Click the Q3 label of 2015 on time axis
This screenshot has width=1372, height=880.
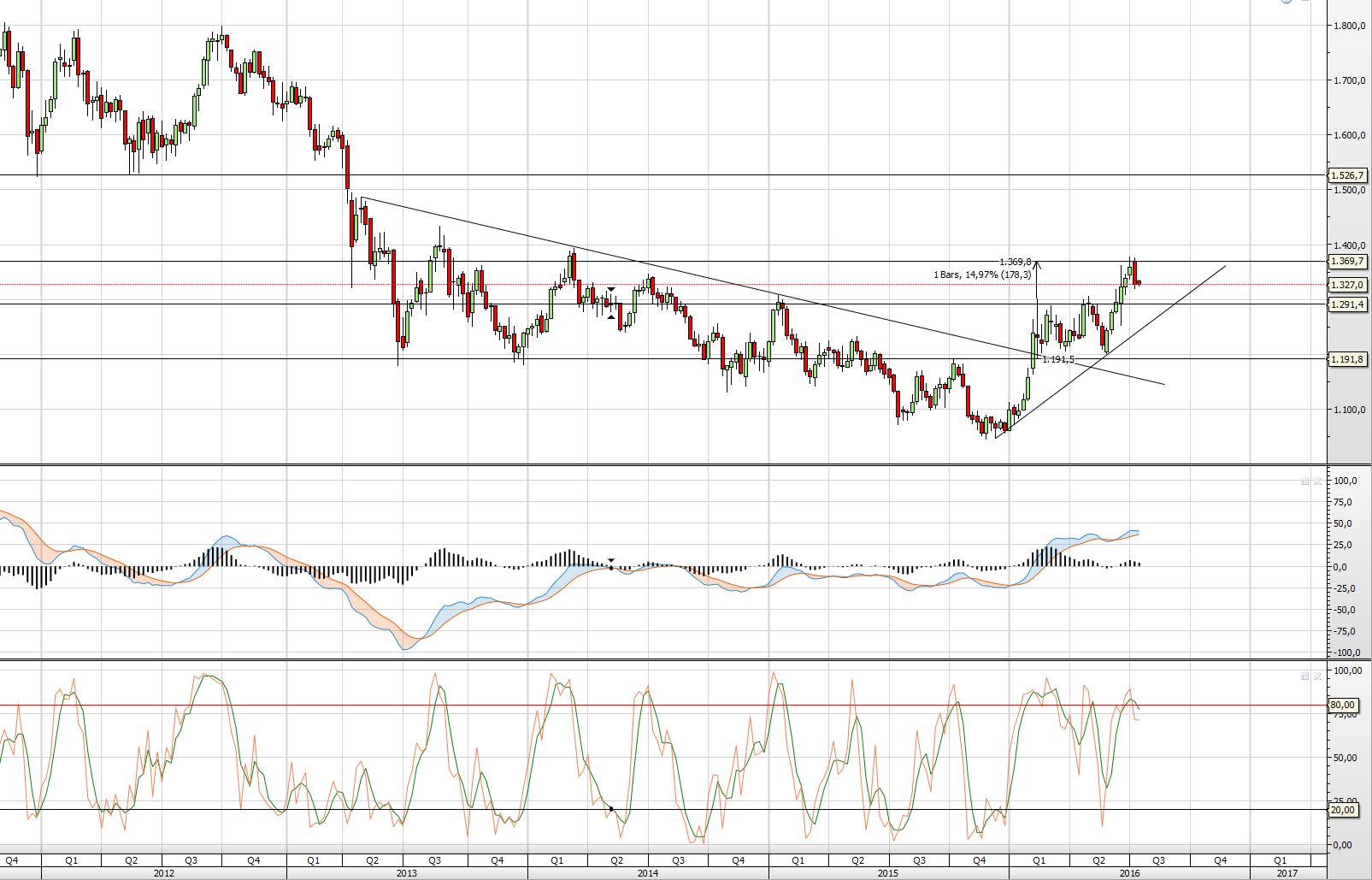point(919,860)
